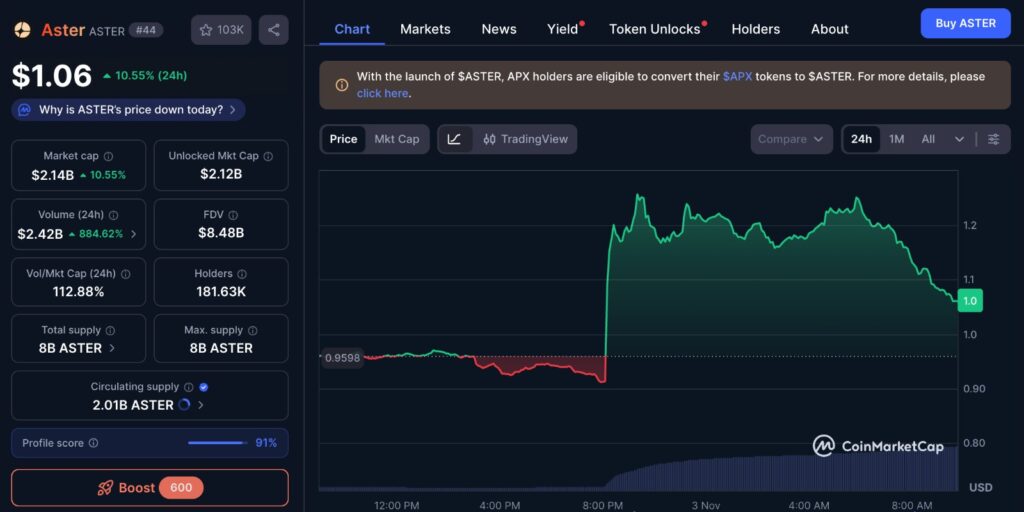Open the Chart tab
Image resolution: width=1024 pixels, height=512 pixels.
point(352,29)
